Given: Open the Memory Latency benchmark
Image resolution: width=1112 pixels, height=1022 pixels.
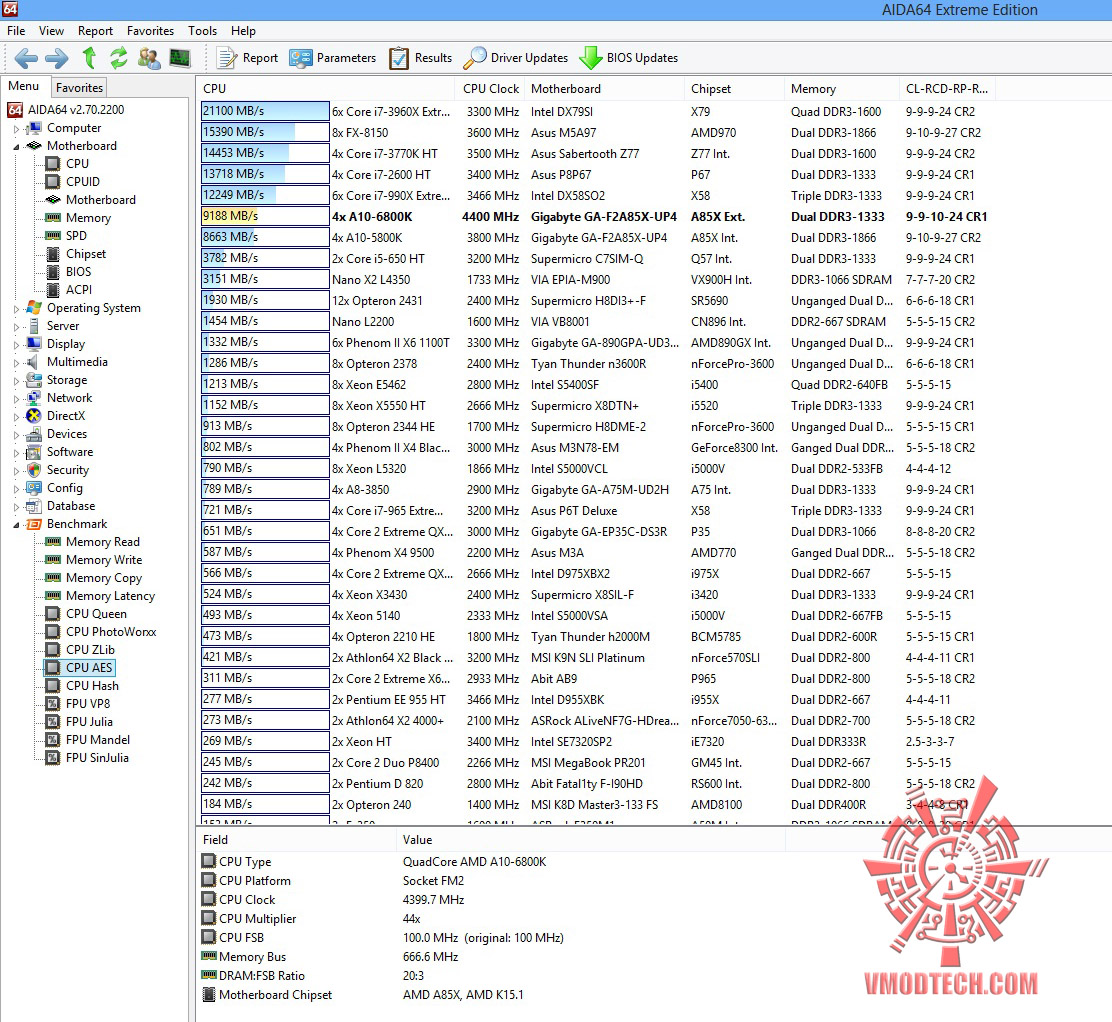Looking at the screenshot, I should (110, 596).
